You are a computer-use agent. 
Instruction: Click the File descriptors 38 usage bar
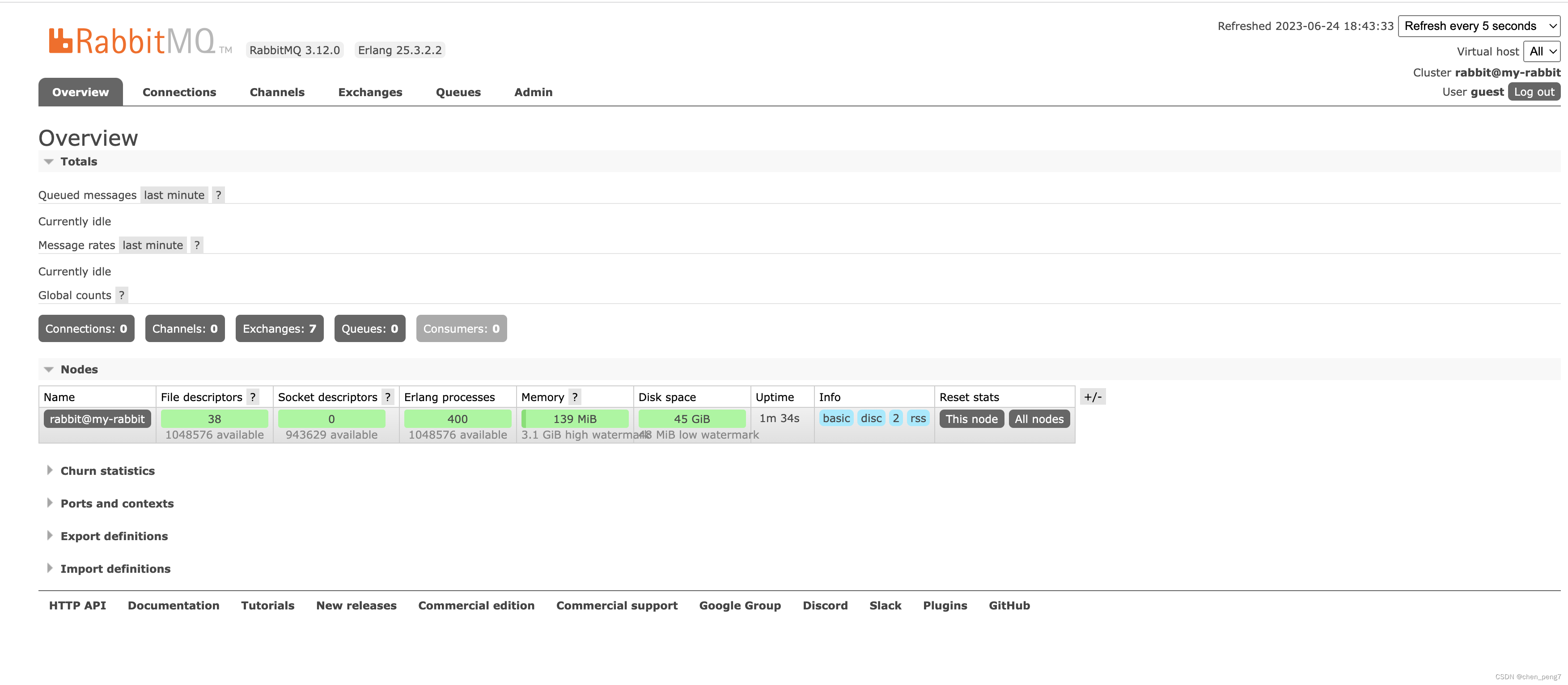point(214,419)
